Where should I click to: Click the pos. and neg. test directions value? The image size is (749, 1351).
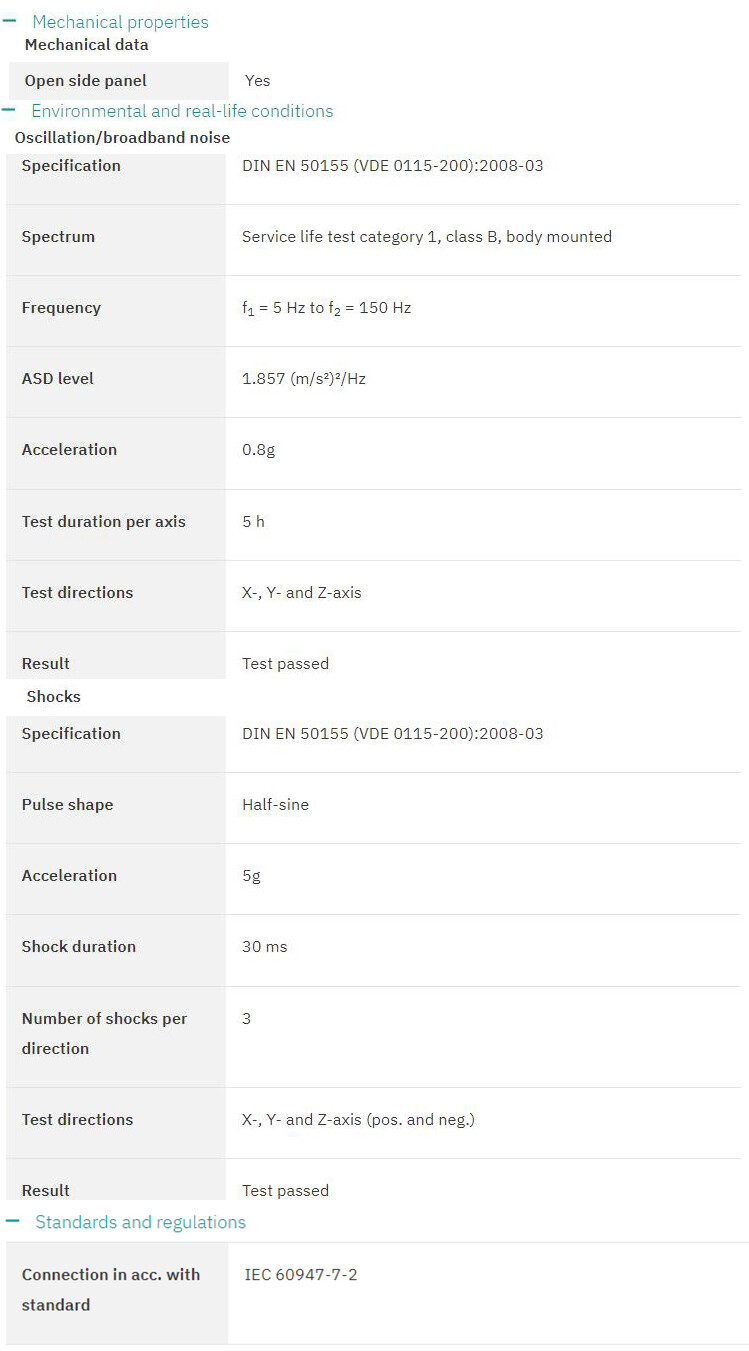point(358,1120)
